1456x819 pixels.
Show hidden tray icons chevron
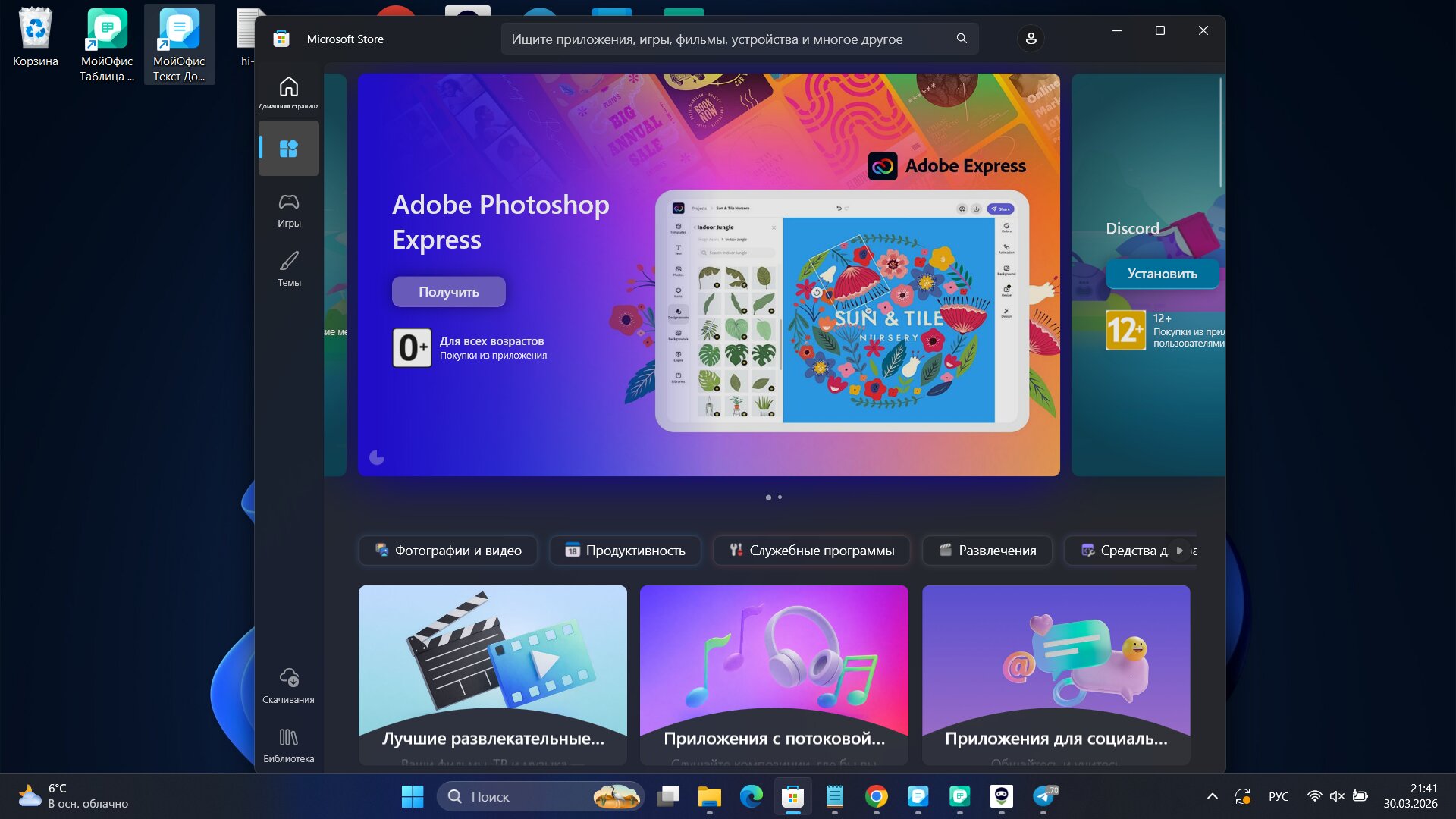(x=1212, y=796)
